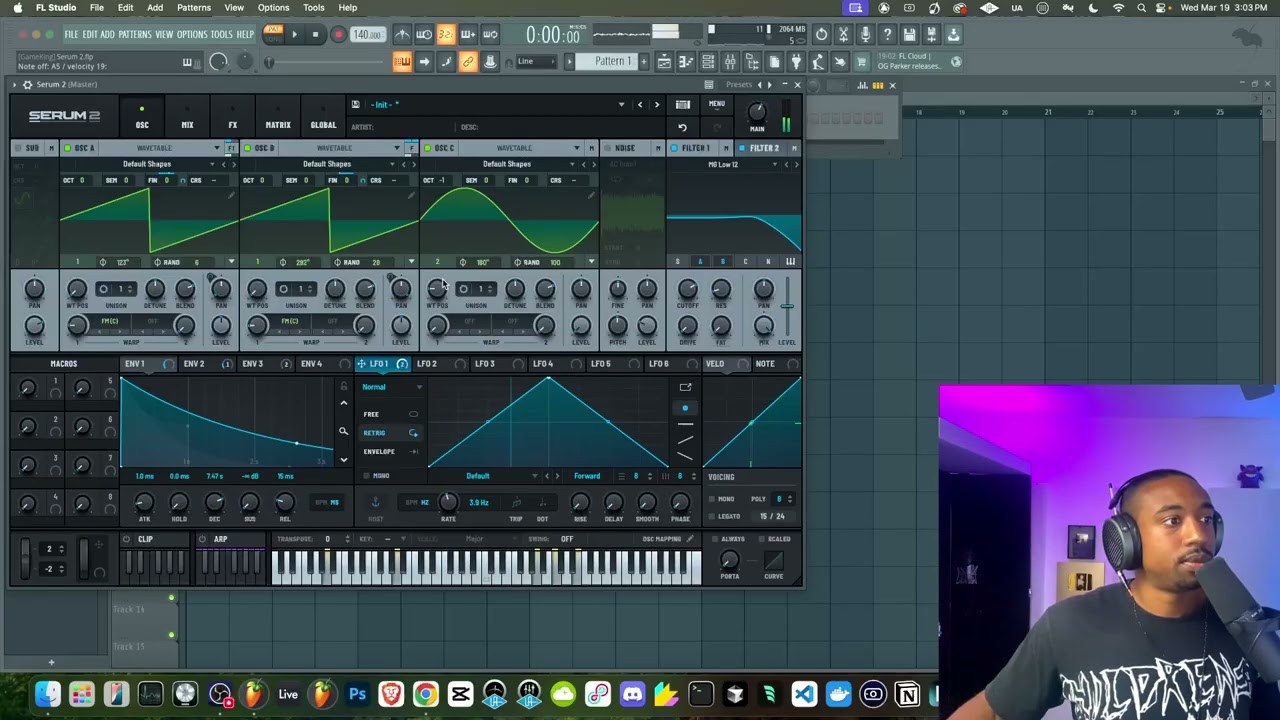This screenshot has width=1280, height=720.
Task: Open Serum preset dropdown arrow
Action: click(x=621, y=104)
